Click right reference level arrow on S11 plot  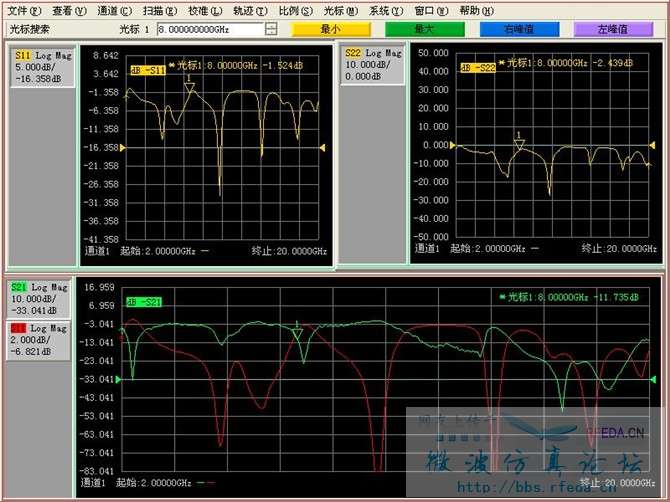click(x=322, y=148)
